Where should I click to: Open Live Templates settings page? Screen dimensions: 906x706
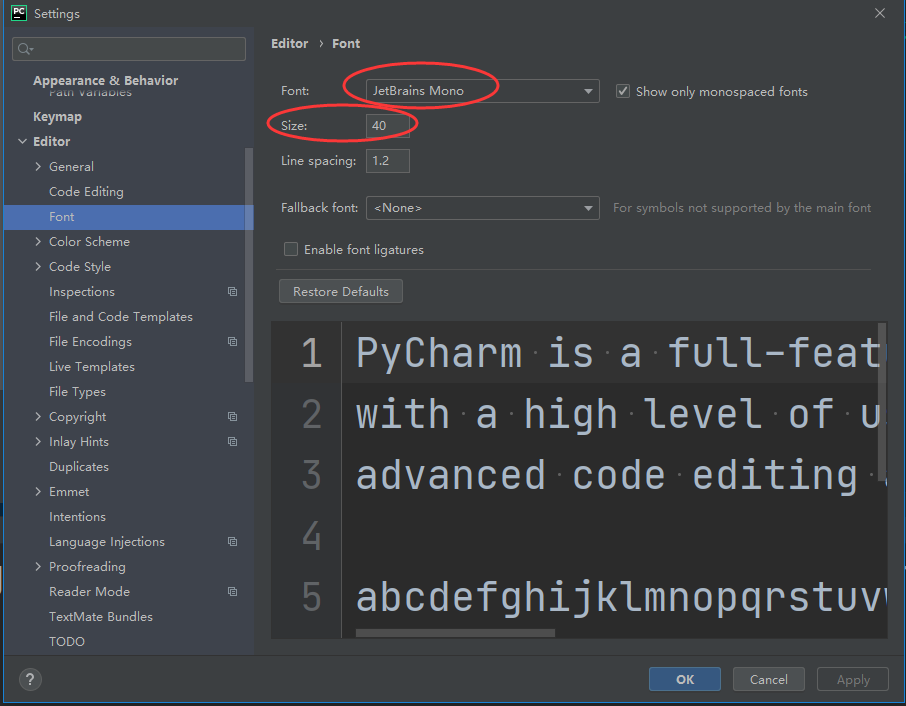pos(92,367)
